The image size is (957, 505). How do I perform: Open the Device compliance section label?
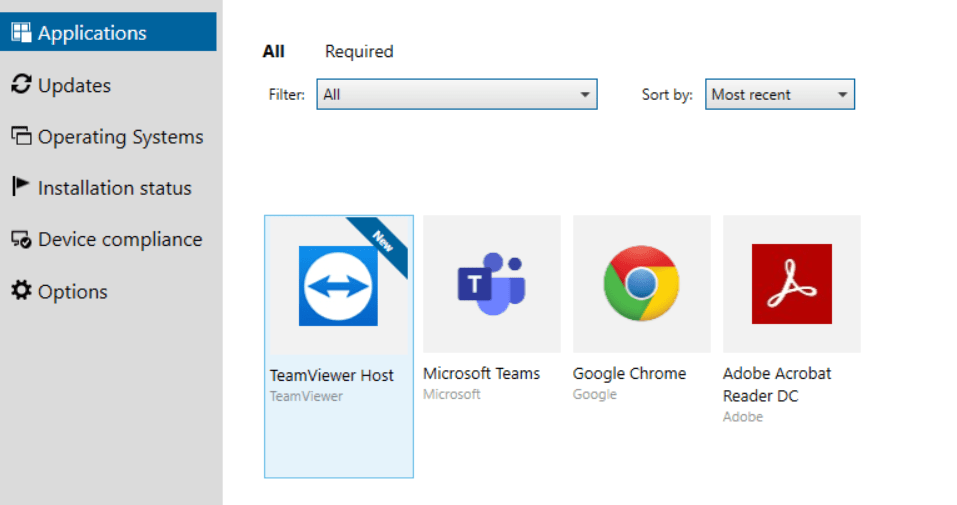(x=120, y=239)
